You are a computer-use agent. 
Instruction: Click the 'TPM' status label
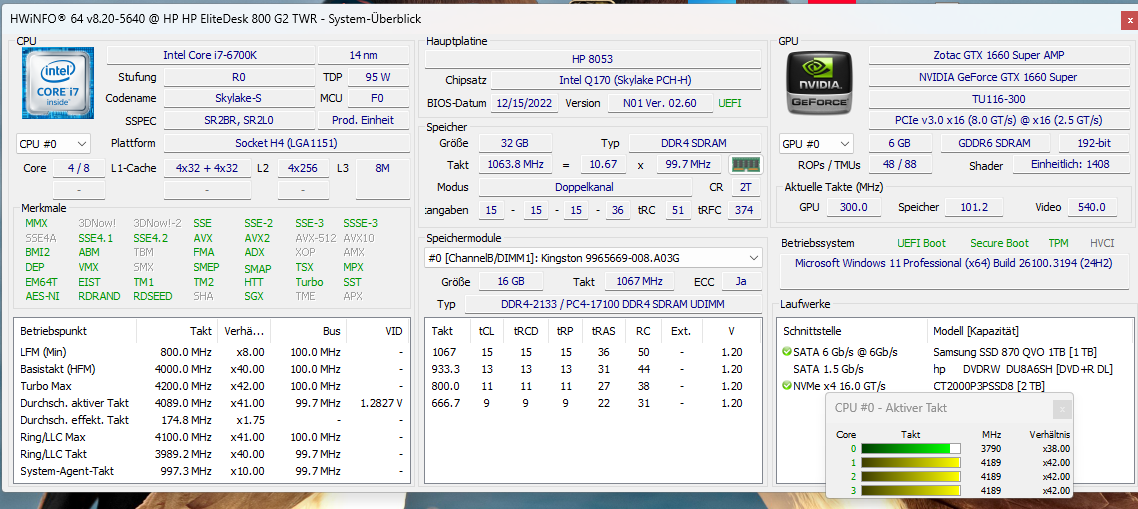[1058, 243]
